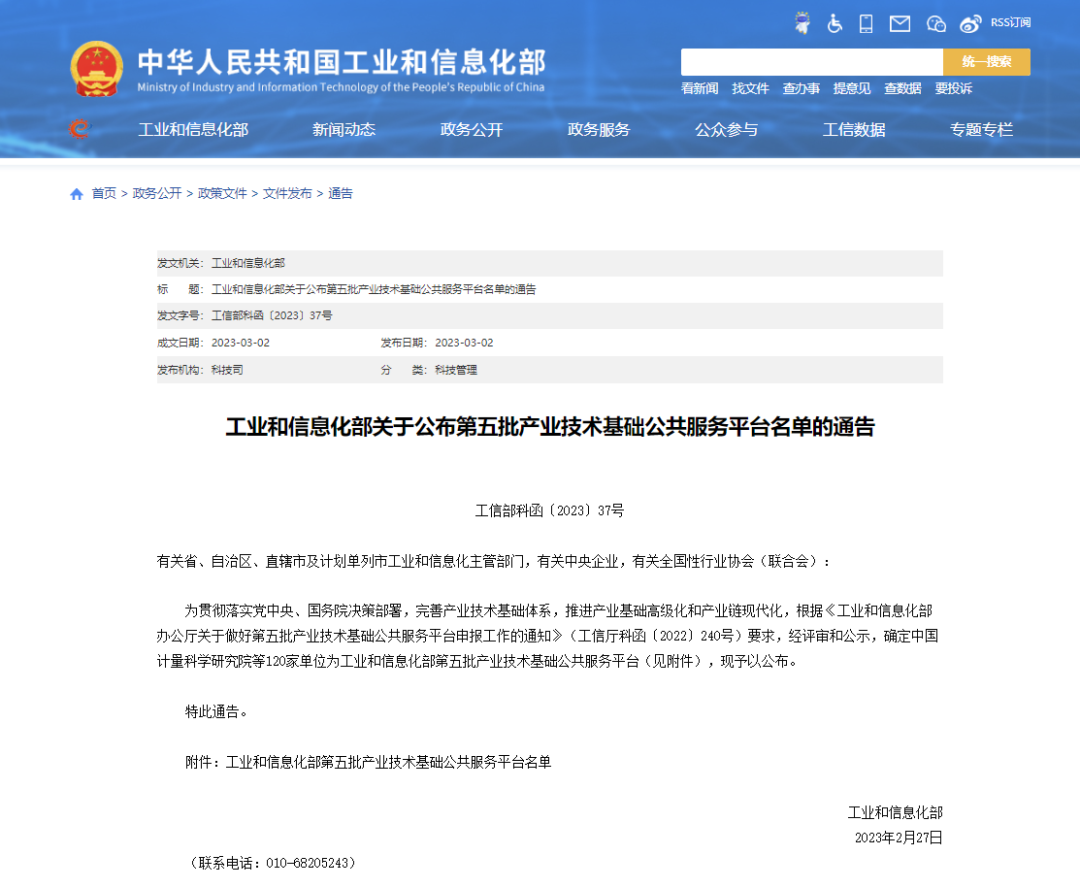Click the 统一搜索 search button
1080x888 pixels.
tap(986, 61)
